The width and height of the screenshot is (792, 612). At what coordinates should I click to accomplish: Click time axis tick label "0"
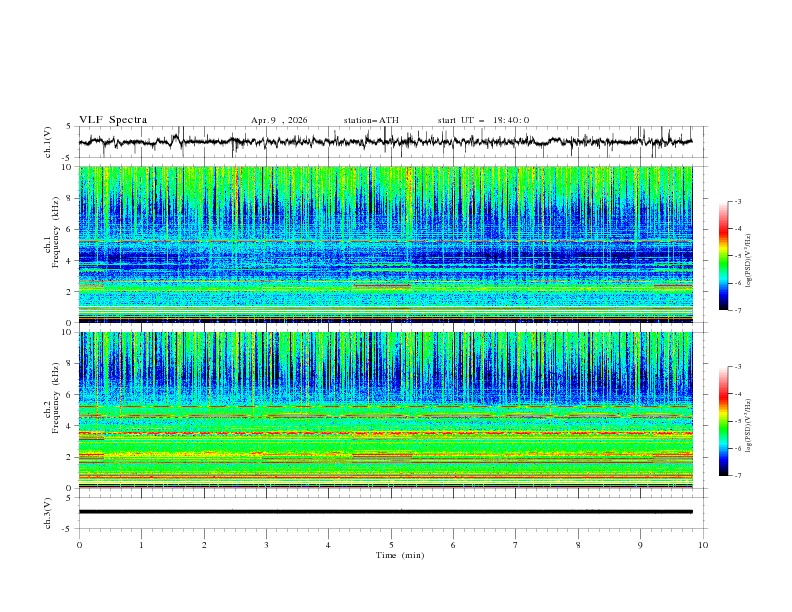coord(79,545)
